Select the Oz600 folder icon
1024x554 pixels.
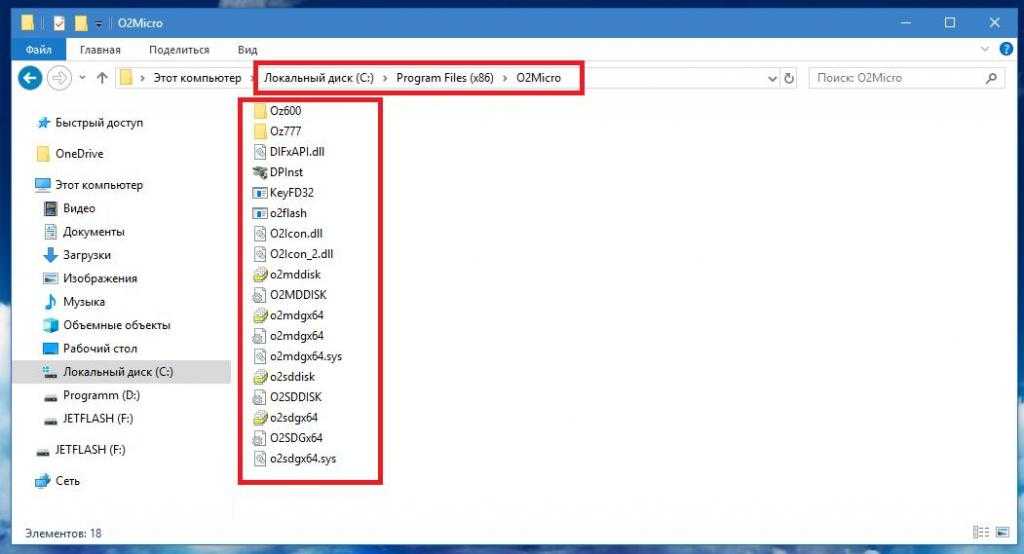260,110
